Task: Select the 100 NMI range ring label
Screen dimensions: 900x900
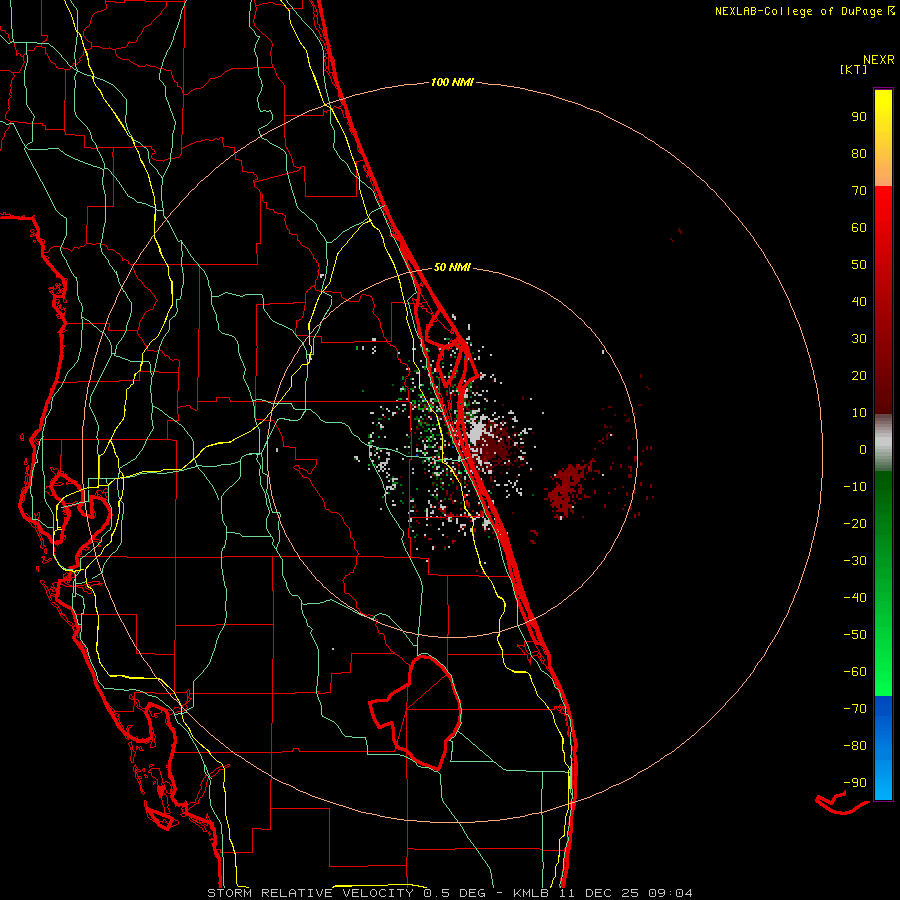Action: (x=452, y=83)
